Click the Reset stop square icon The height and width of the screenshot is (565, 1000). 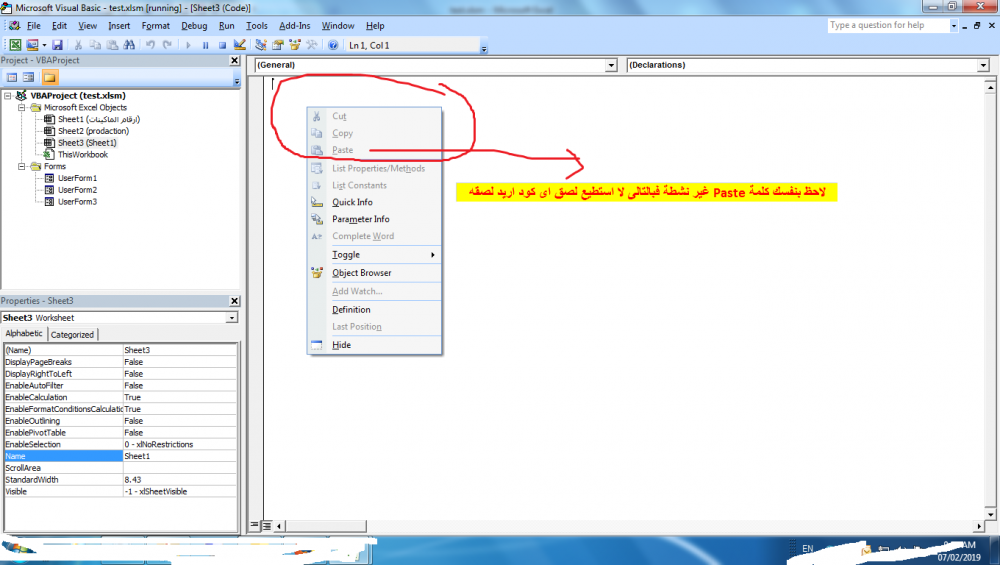click(x=222, y=45)
